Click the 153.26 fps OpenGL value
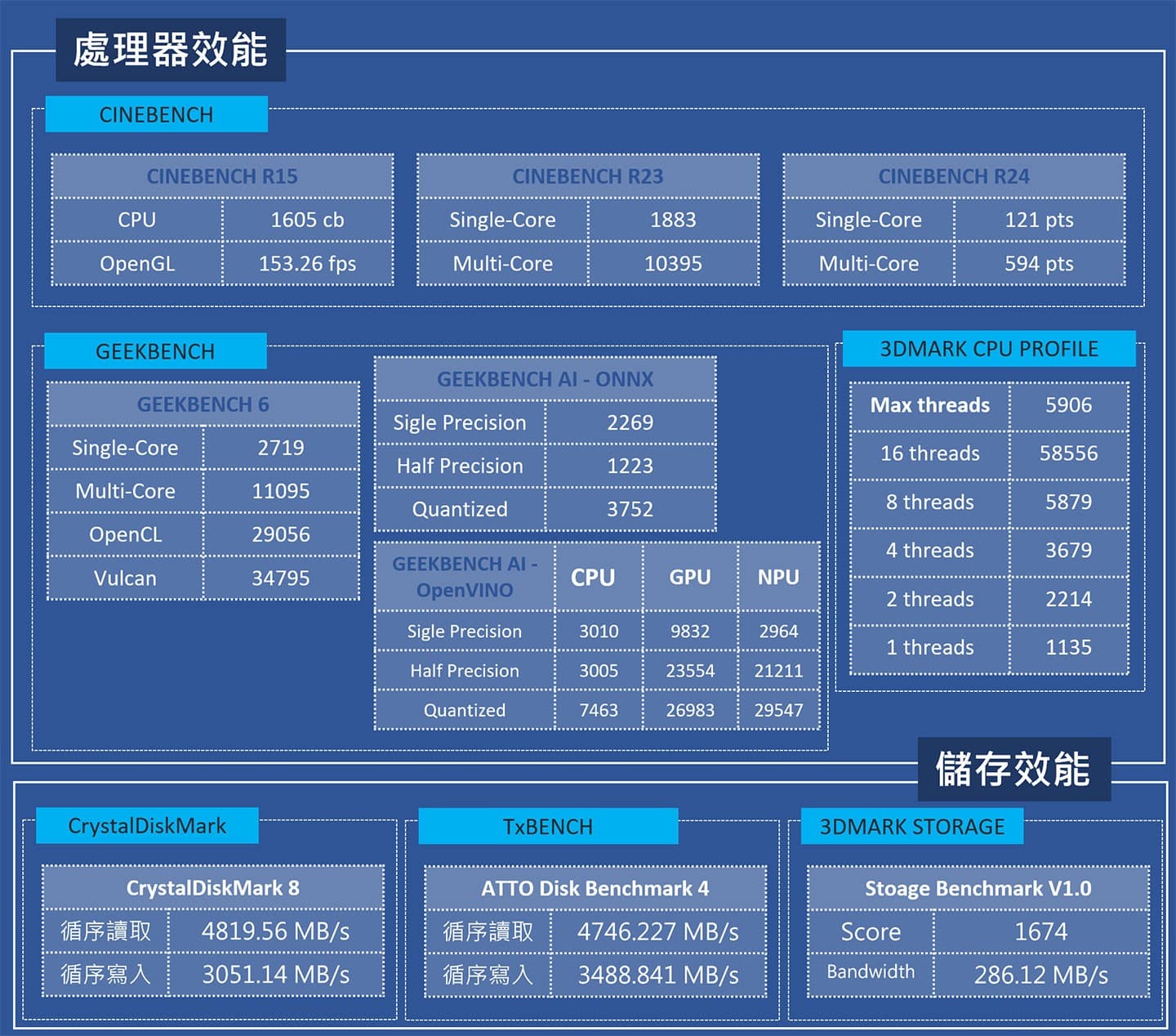The width and height of the screenshot is (1176, 1036). click(307, 264)
